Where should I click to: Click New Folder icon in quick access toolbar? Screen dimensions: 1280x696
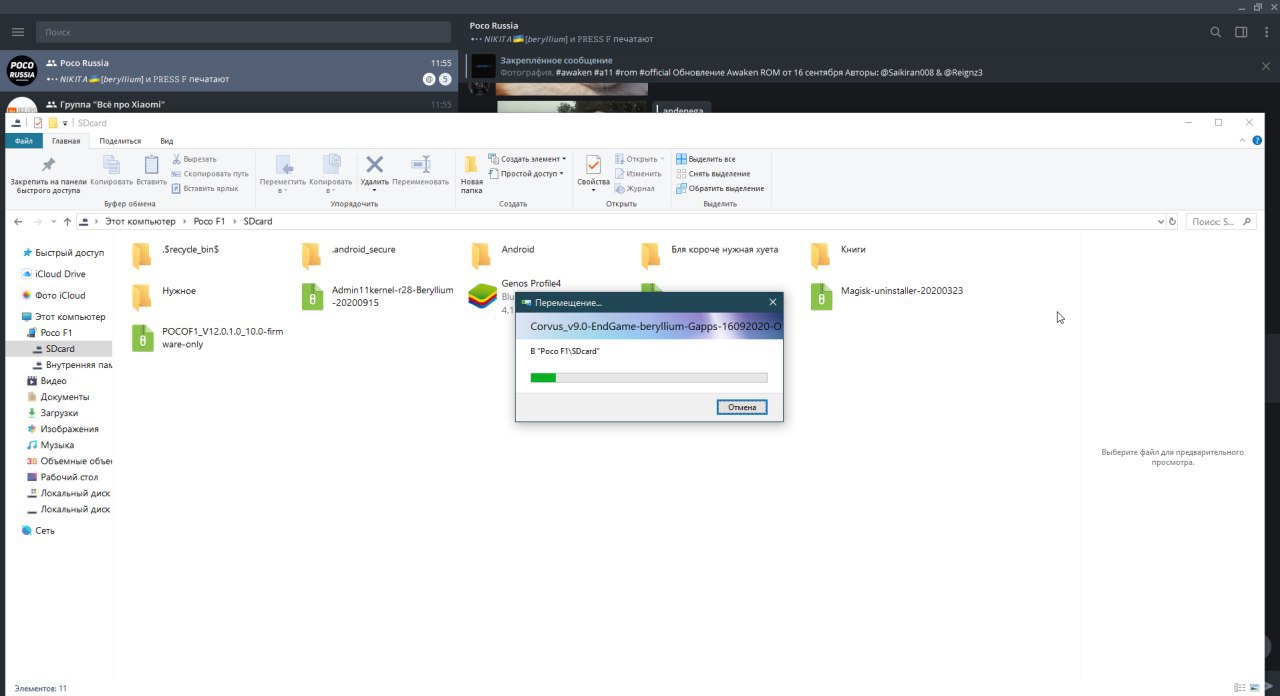(x=53, y=123)
